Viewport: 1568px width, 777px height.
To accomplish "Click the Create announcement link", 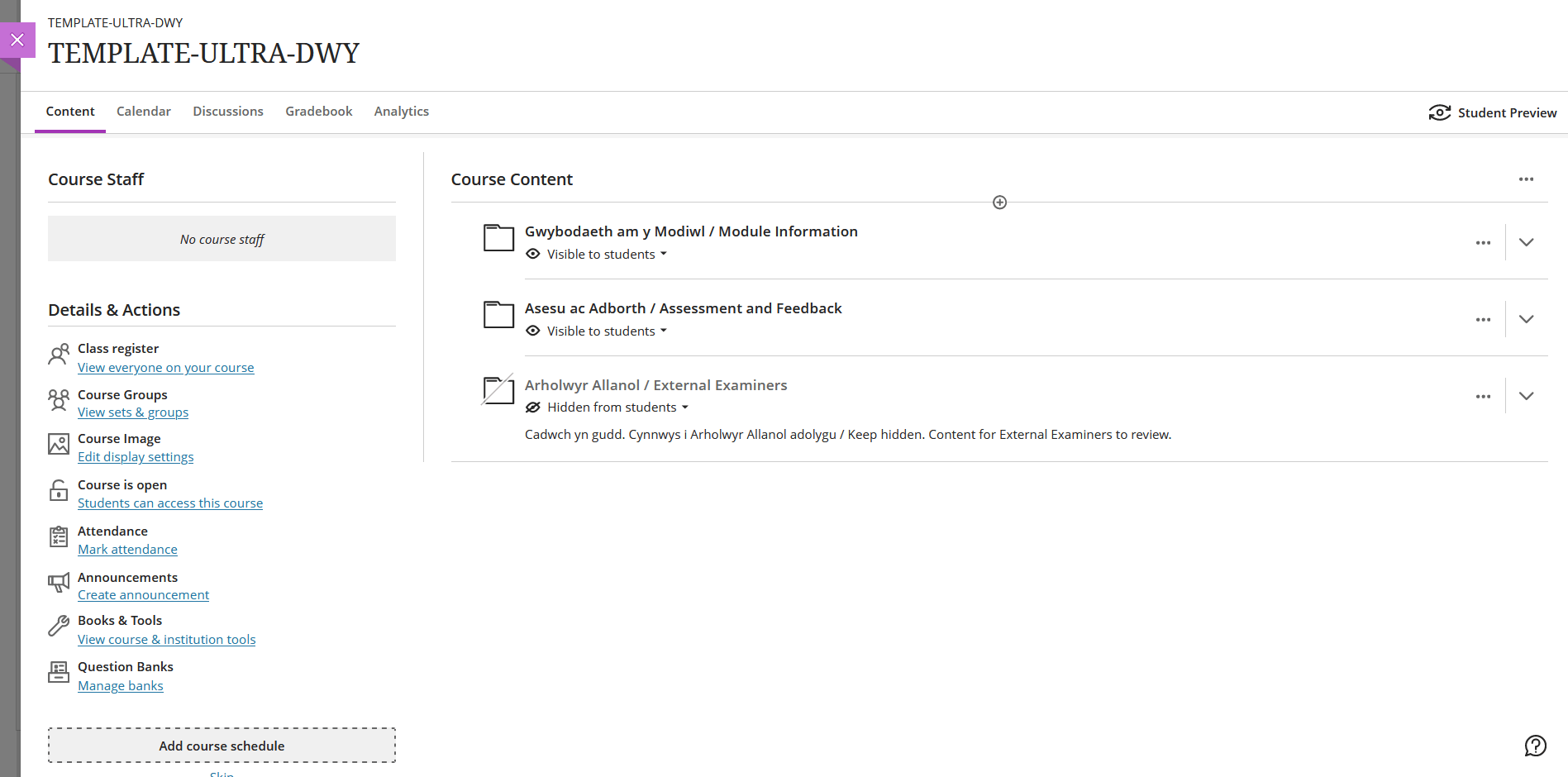I will click(143, 595).
